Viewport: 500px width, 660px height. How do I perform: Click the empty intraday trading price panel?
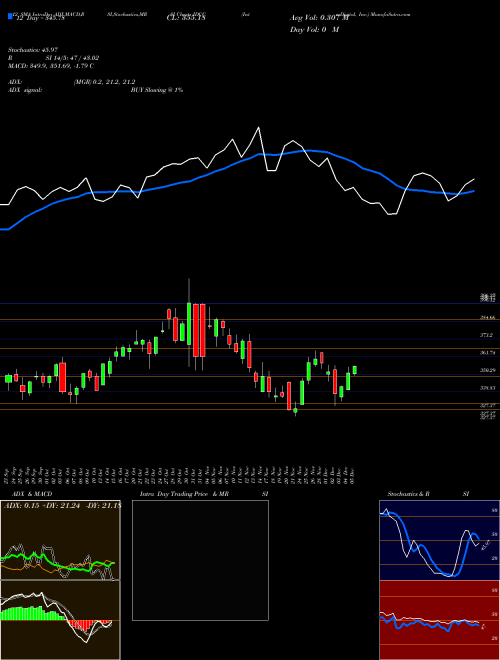(x=200, y=560)
